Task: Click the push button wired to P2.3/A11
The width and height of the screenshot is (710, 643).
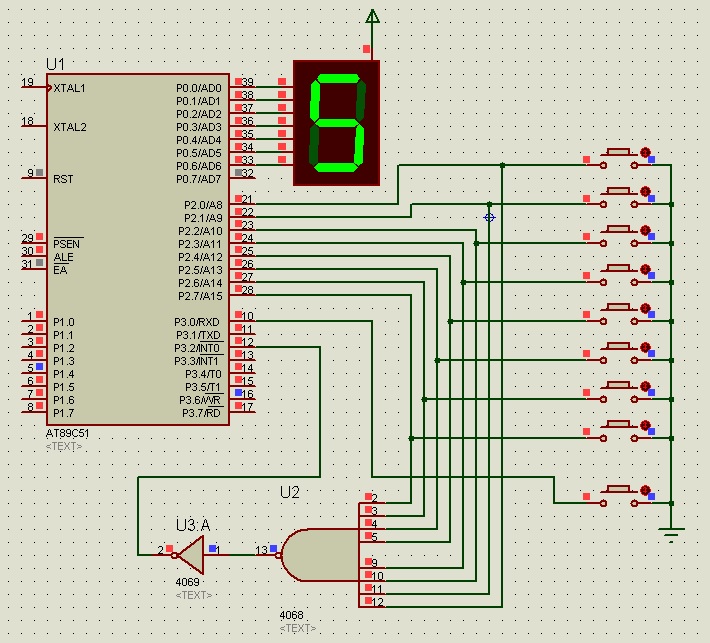Action: (619, 275)
